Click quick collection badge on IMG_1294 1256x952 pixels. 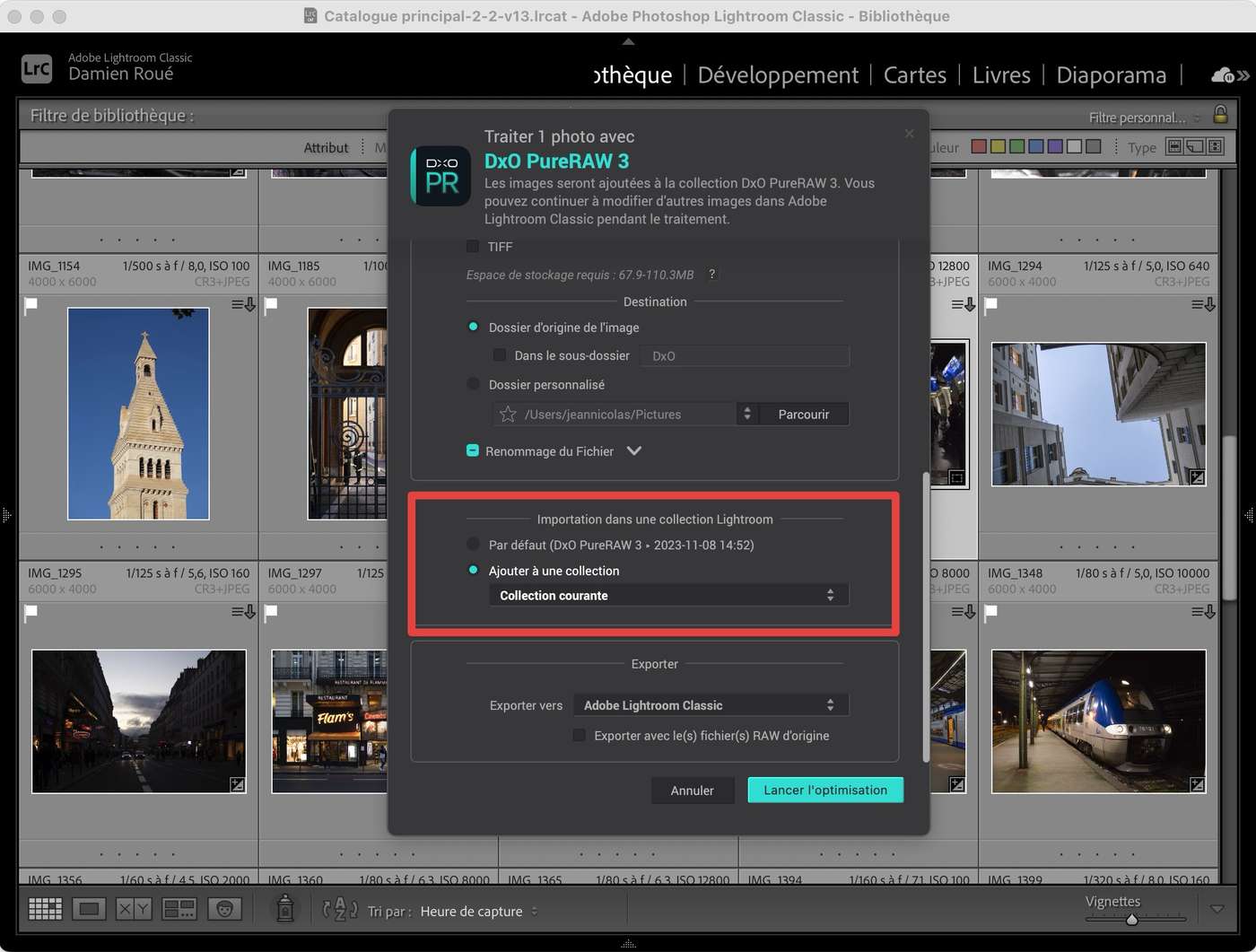pos(1203,305)
